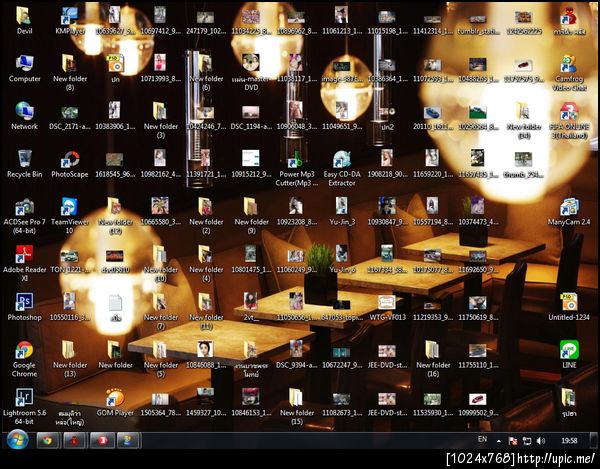Open Adobe Reader XI shortcut
Screen dimensions: 600x469
[24, 264]
